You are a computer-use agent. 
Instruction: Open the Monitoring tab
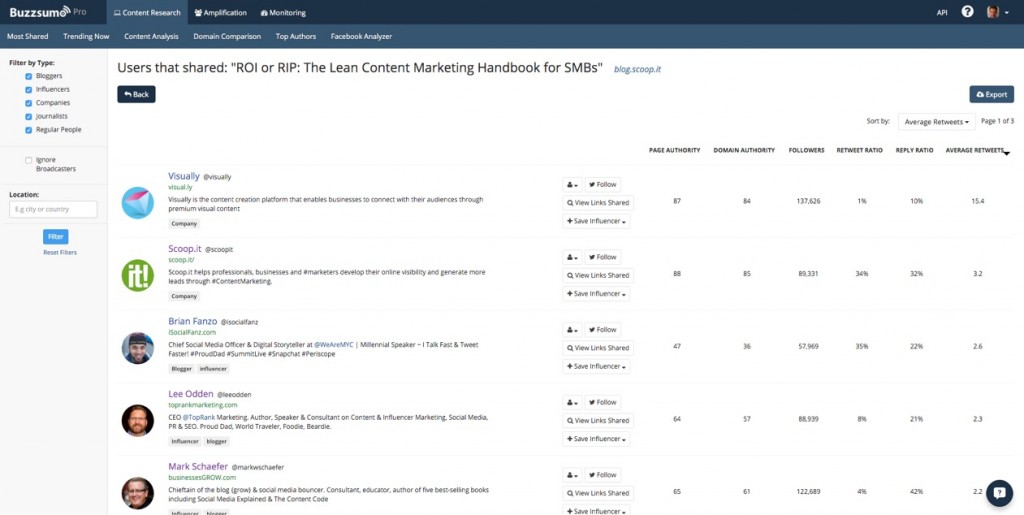point(283,12)
